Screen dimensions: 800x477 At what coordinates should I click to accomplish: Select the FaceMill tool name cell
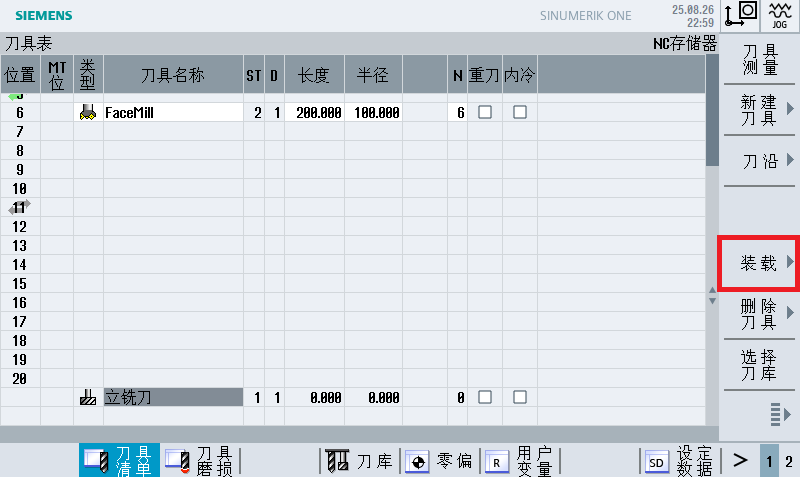click(173, 112)
